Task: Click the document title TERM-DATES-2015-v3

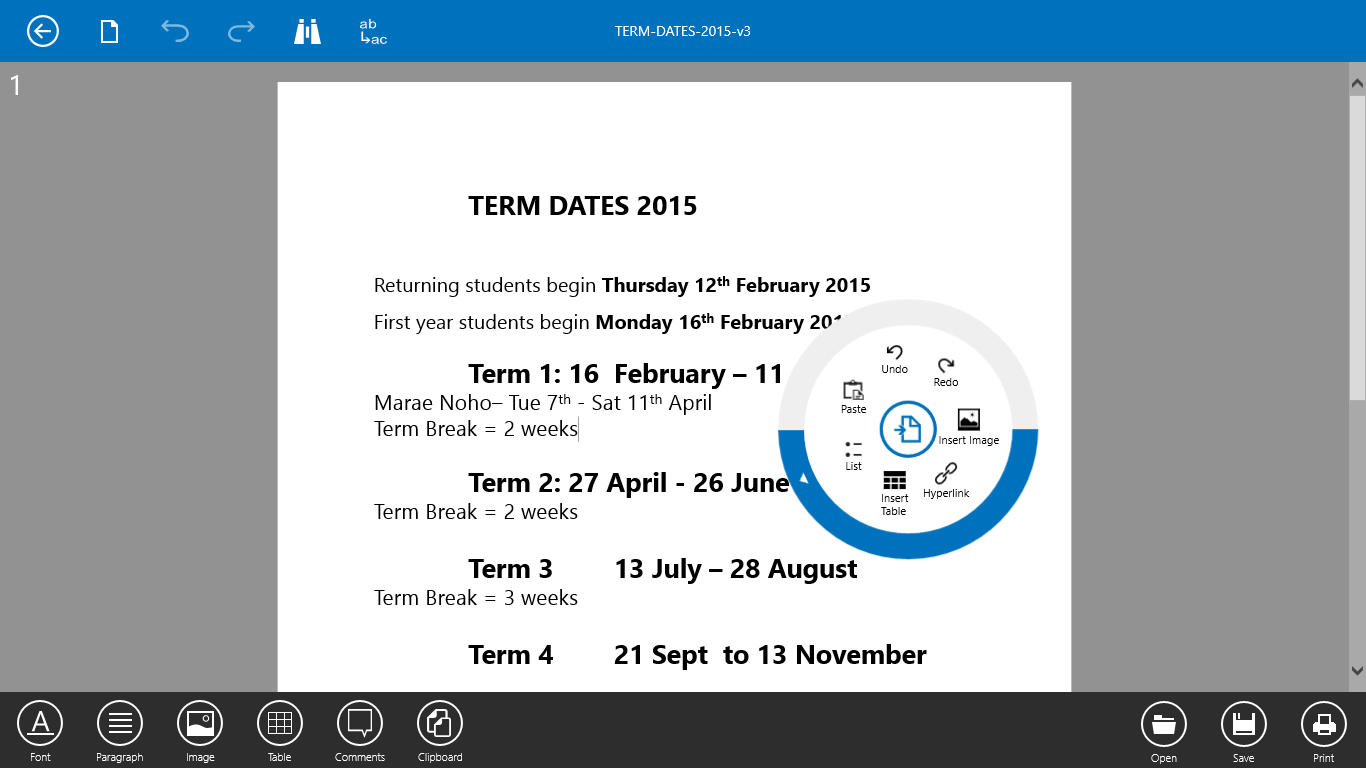Action: (683, 31)
